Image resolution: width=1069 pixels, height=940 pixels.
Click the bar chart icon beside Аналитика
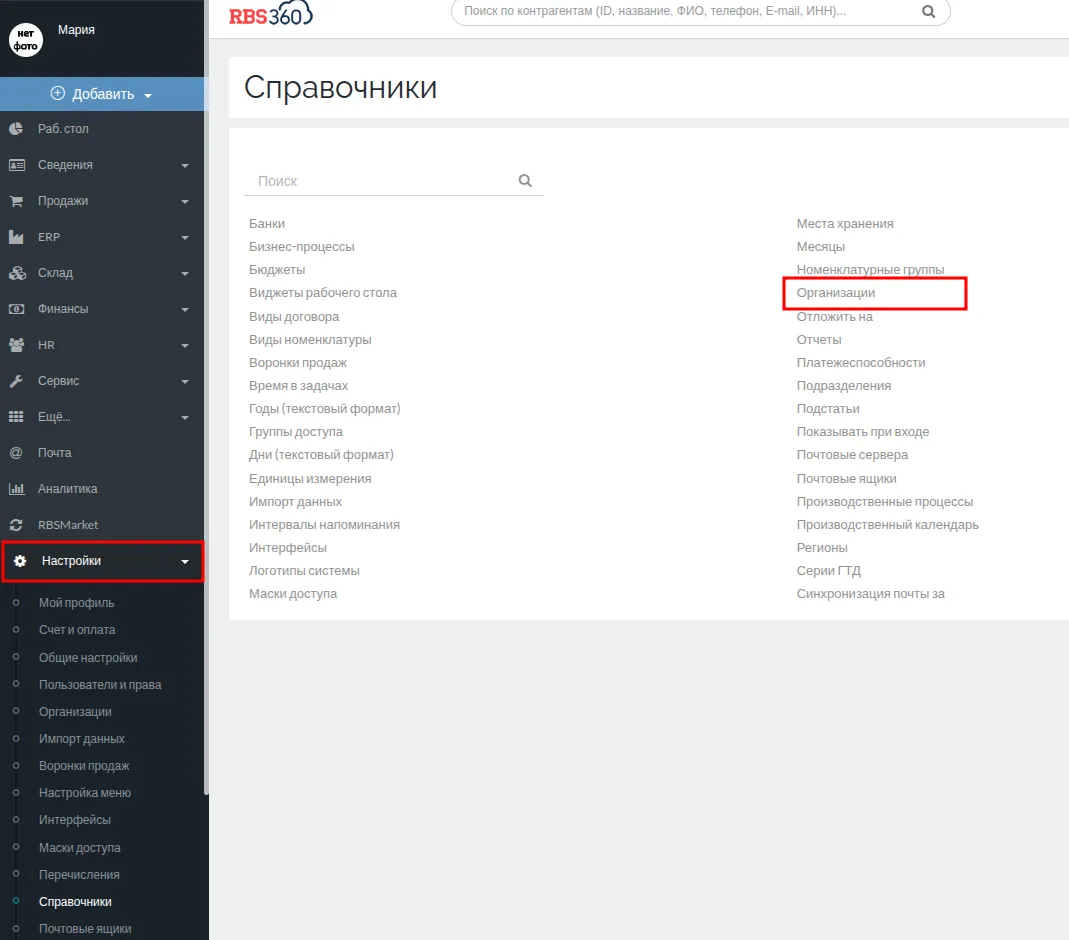point(16,489)
